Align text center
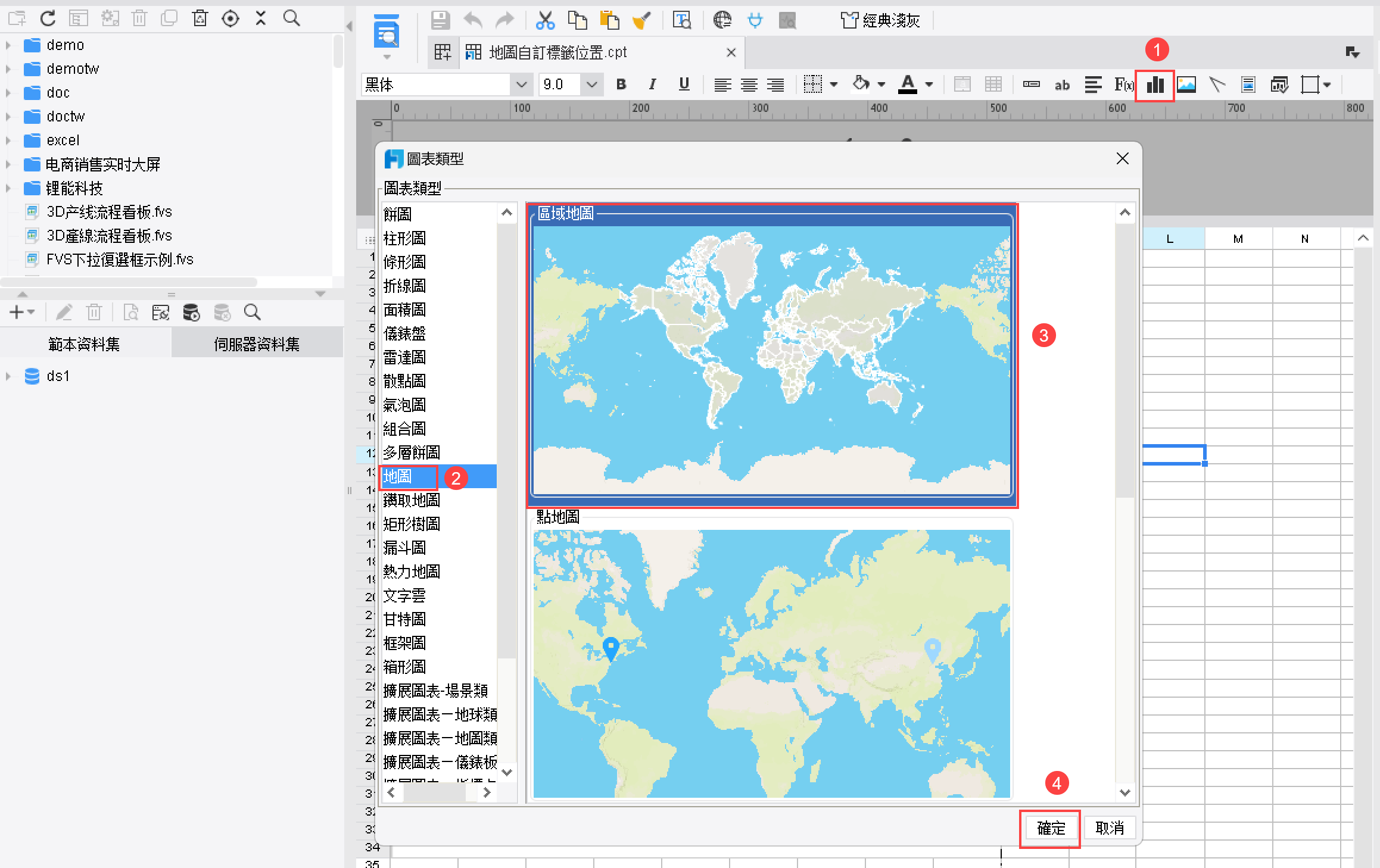This screenshot has height=868, width=1380. tap(749, 85)
